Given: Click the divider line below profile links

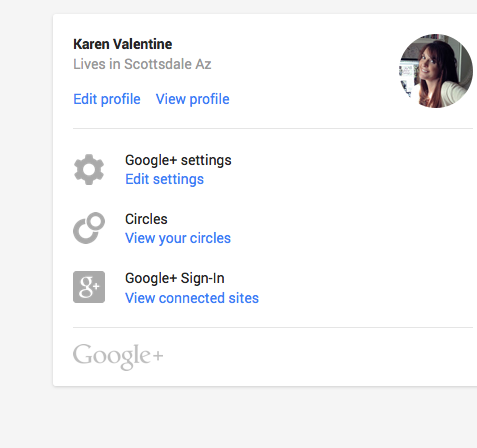Looking at the screenshot, I should tap(273, 128).
